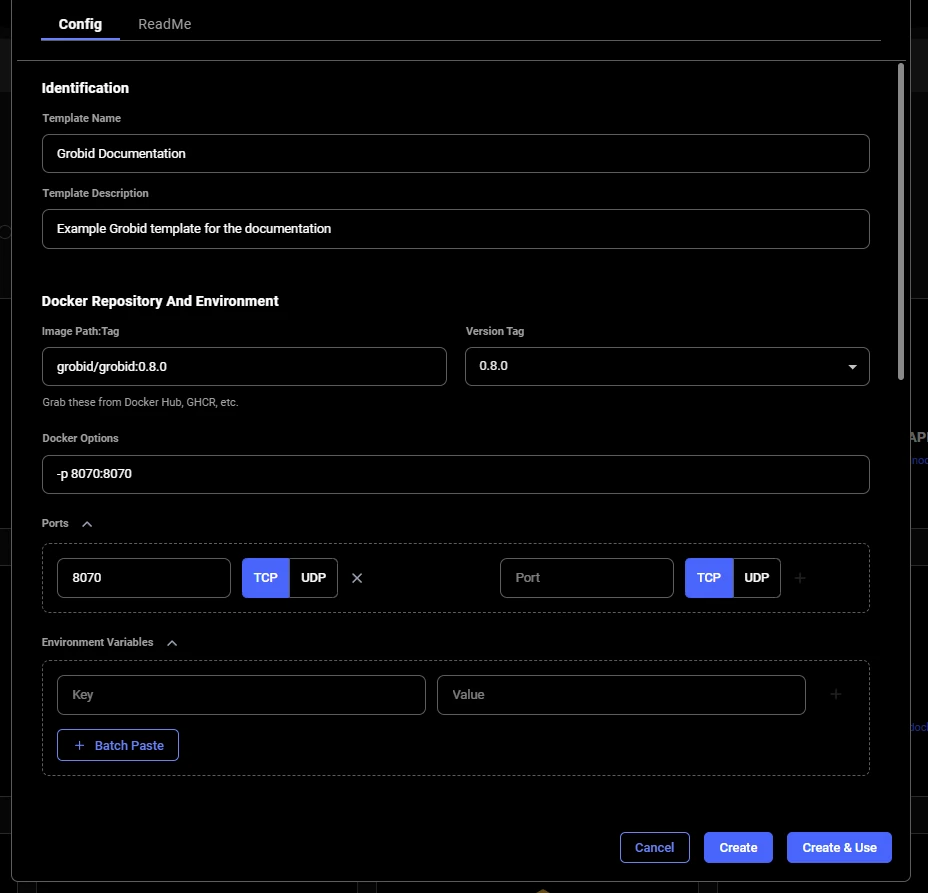The height and width of the screenshot is (893, 928).
Task: Edit the Template Name field
Action: click(455, 154)
